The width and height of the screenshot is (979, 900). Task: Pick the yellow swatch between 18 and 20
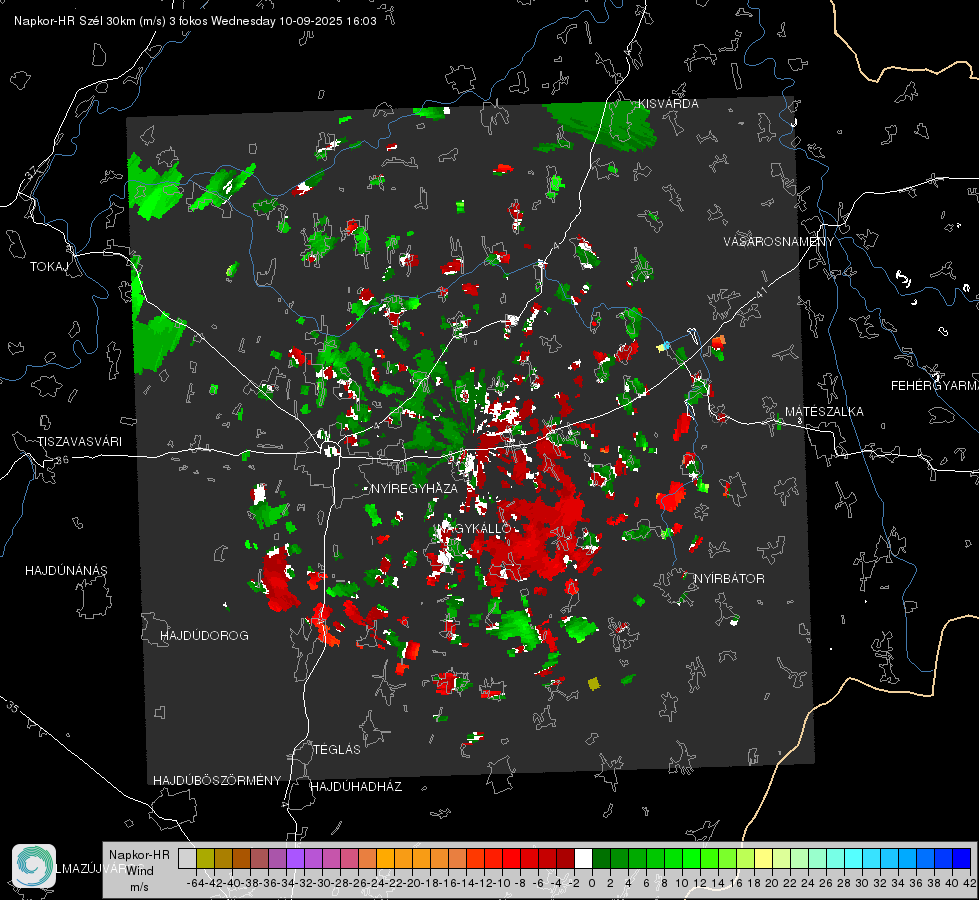tap(763, 858)
